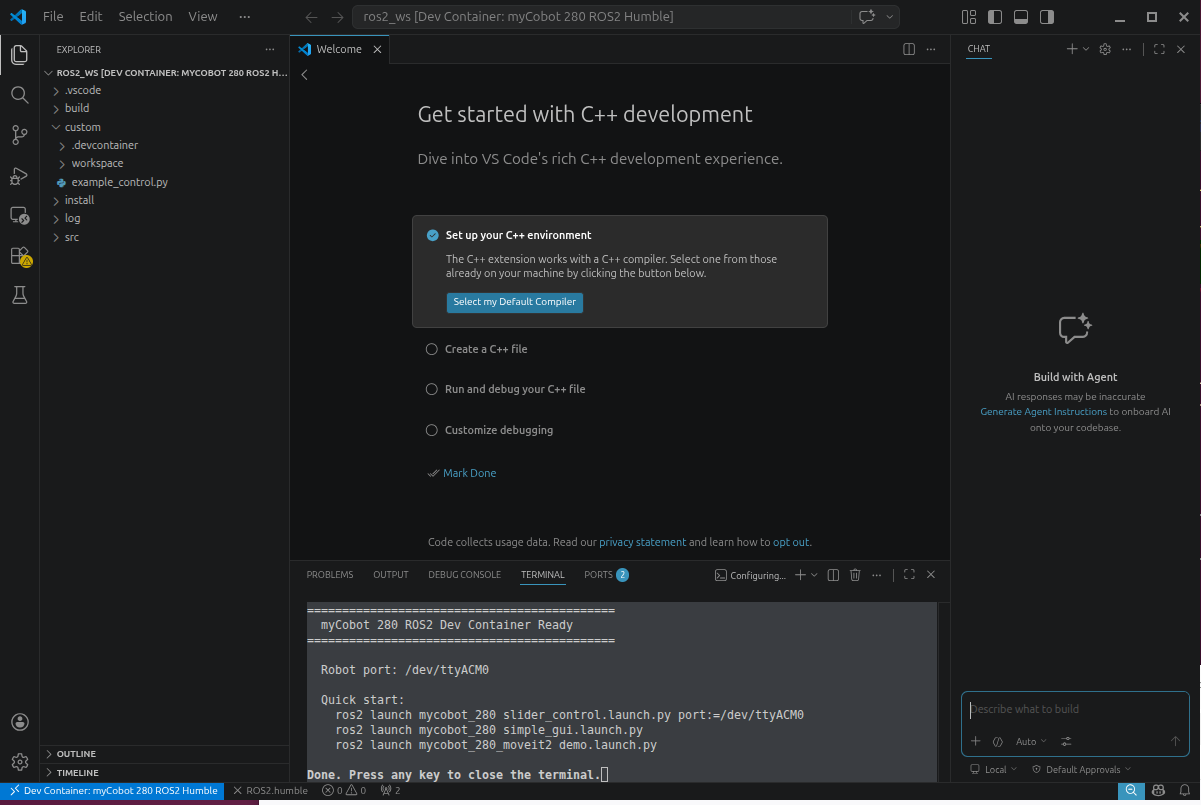Send the chat message arrow

click(1175, 741)
